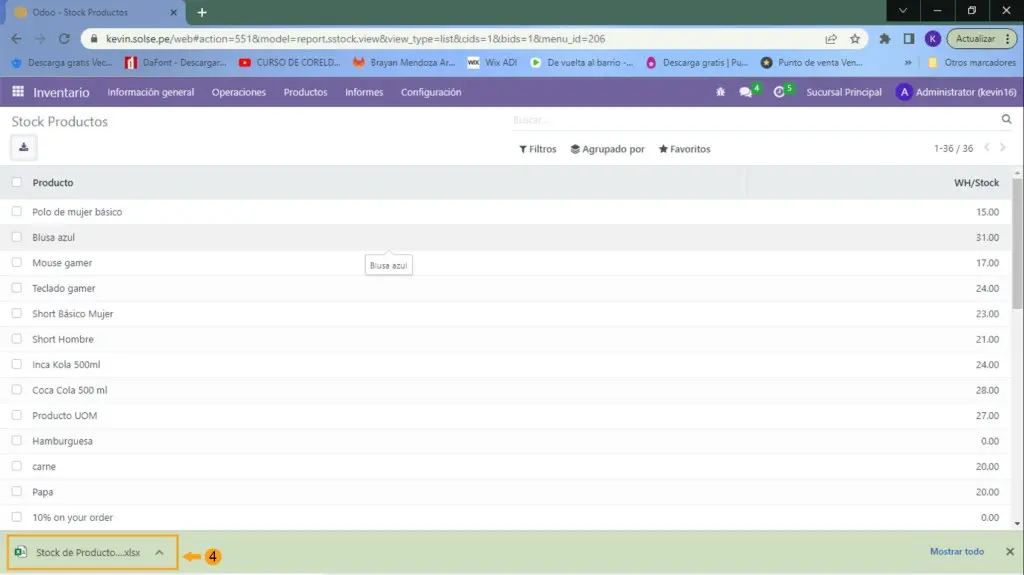The height and width of the screenshot is (575, 1024).
Task: Open the debug bug icon
Action: [721, 92]
